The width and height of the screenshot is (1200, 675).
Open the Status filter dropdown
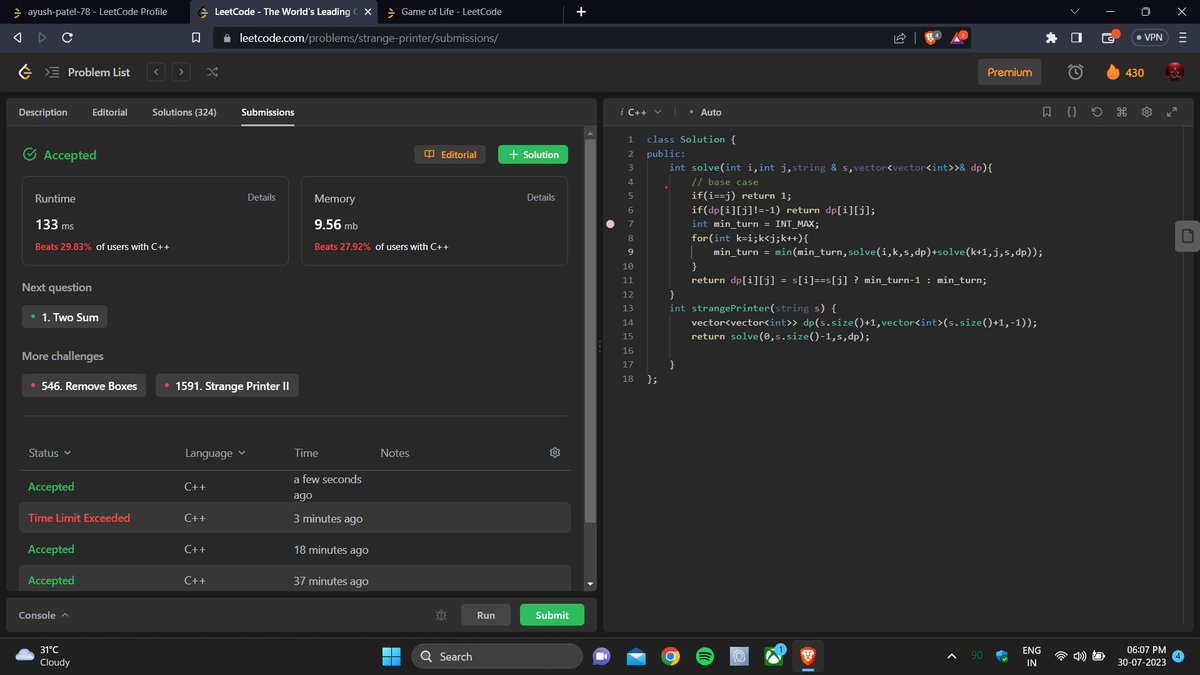50,453
